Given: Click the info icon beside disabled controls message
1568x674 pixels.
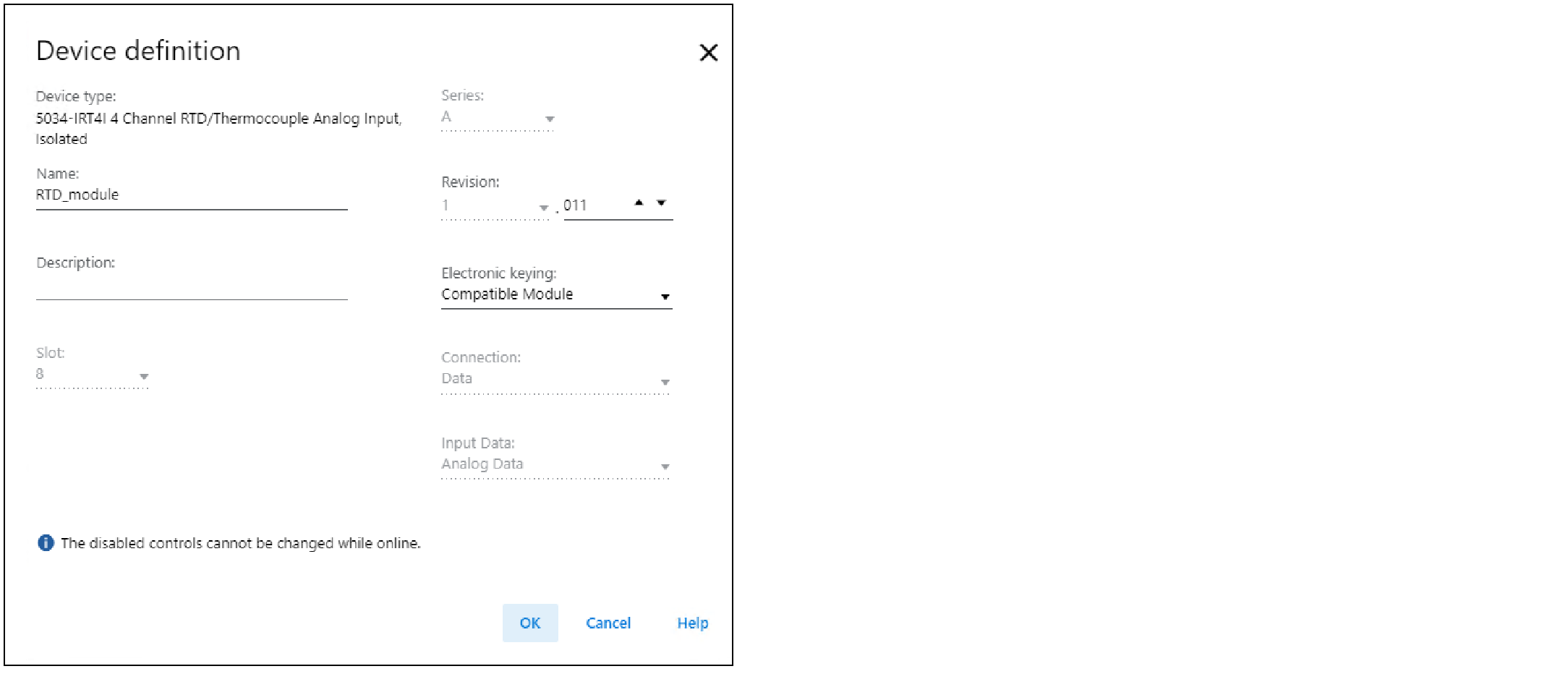Looking at the screenshot, I should point(46,543).
